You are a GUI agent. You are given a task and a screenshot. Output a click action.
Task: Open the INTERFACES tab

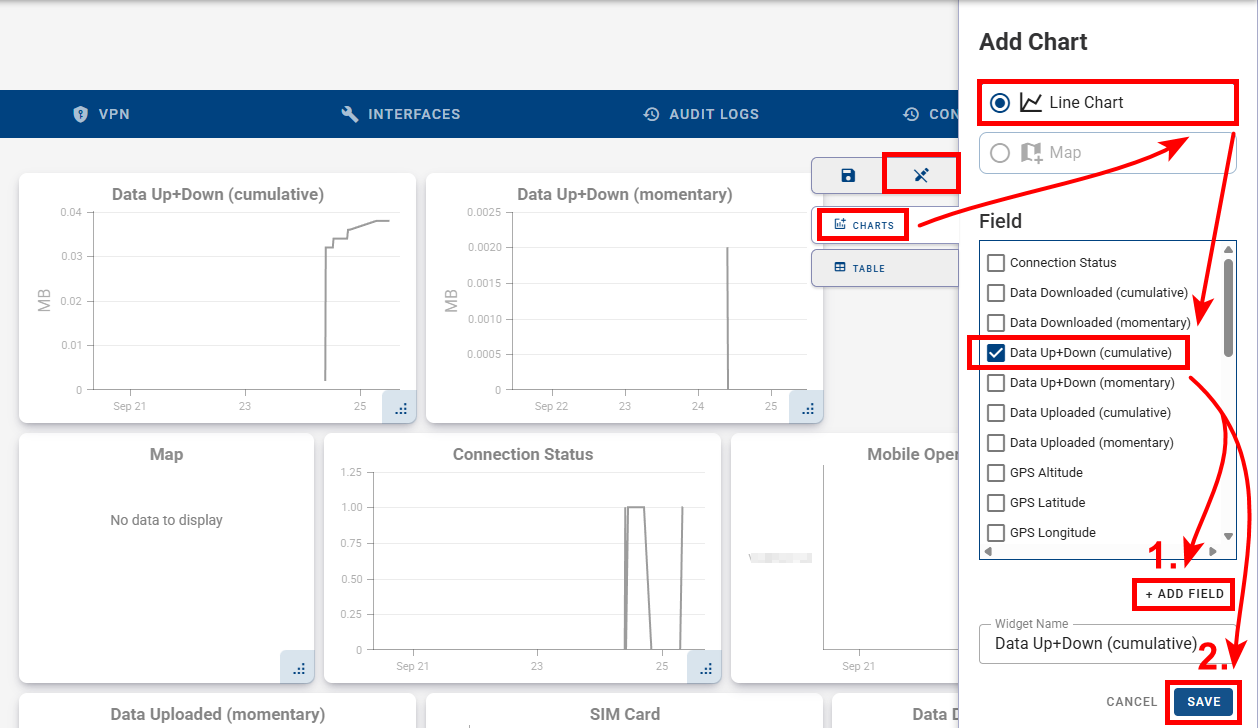click(400, 114)
